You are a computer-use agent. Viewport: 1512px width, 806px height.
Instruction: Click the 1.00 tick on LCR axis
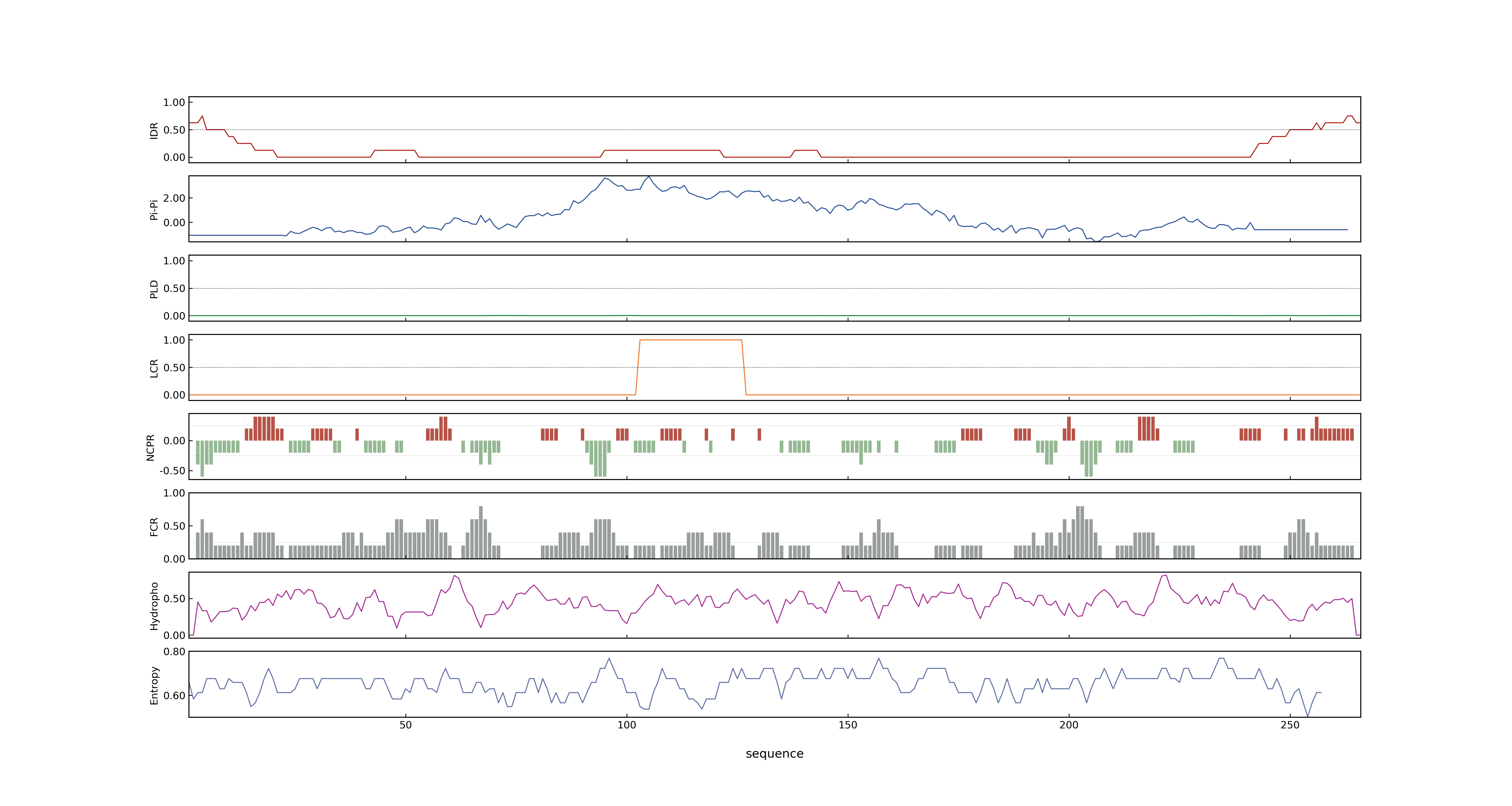click(x=174, y=340)
